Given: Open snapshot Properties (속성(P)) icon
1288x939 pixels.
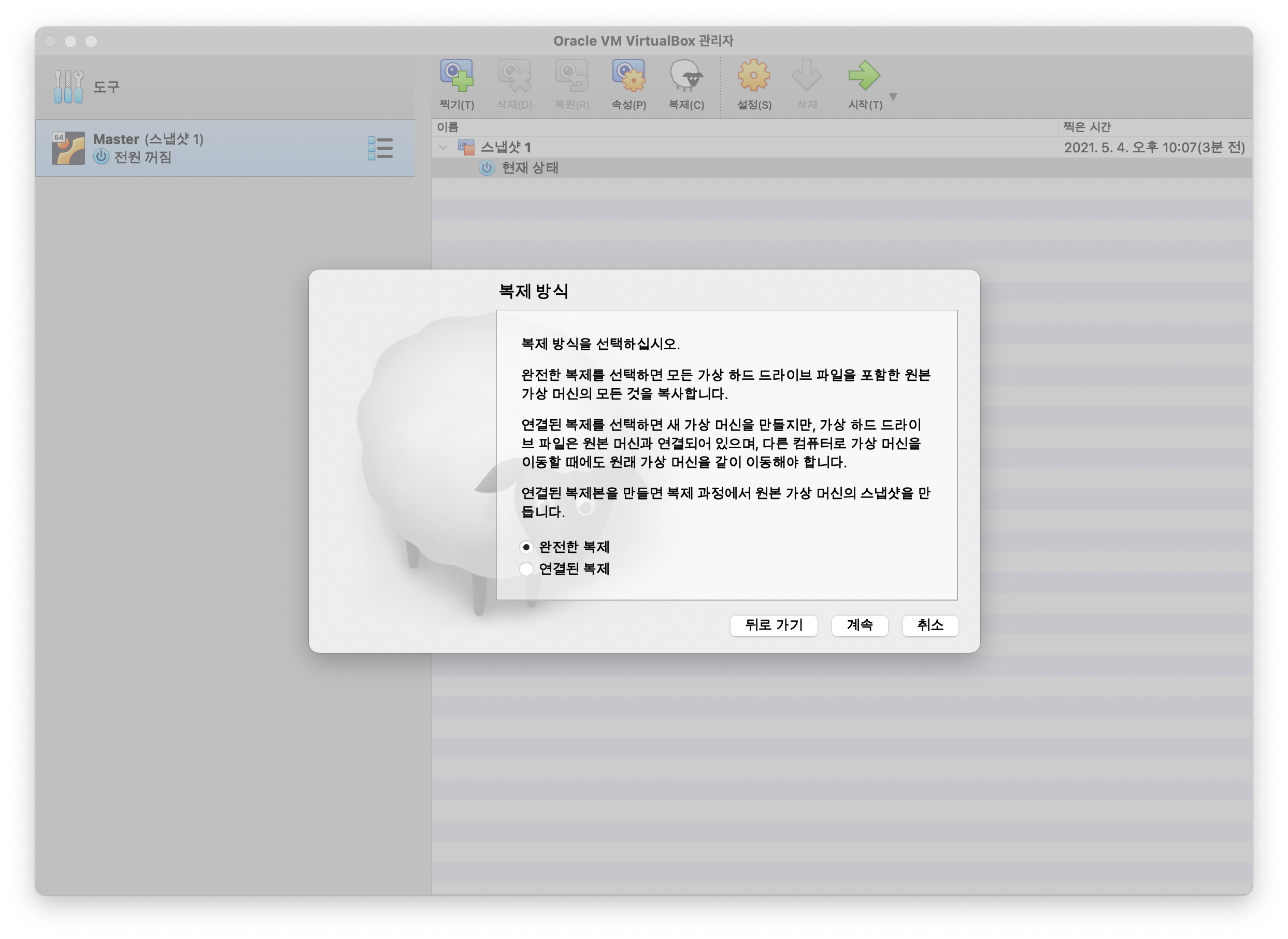Looking at the screenshot, I should pos(628,77).
